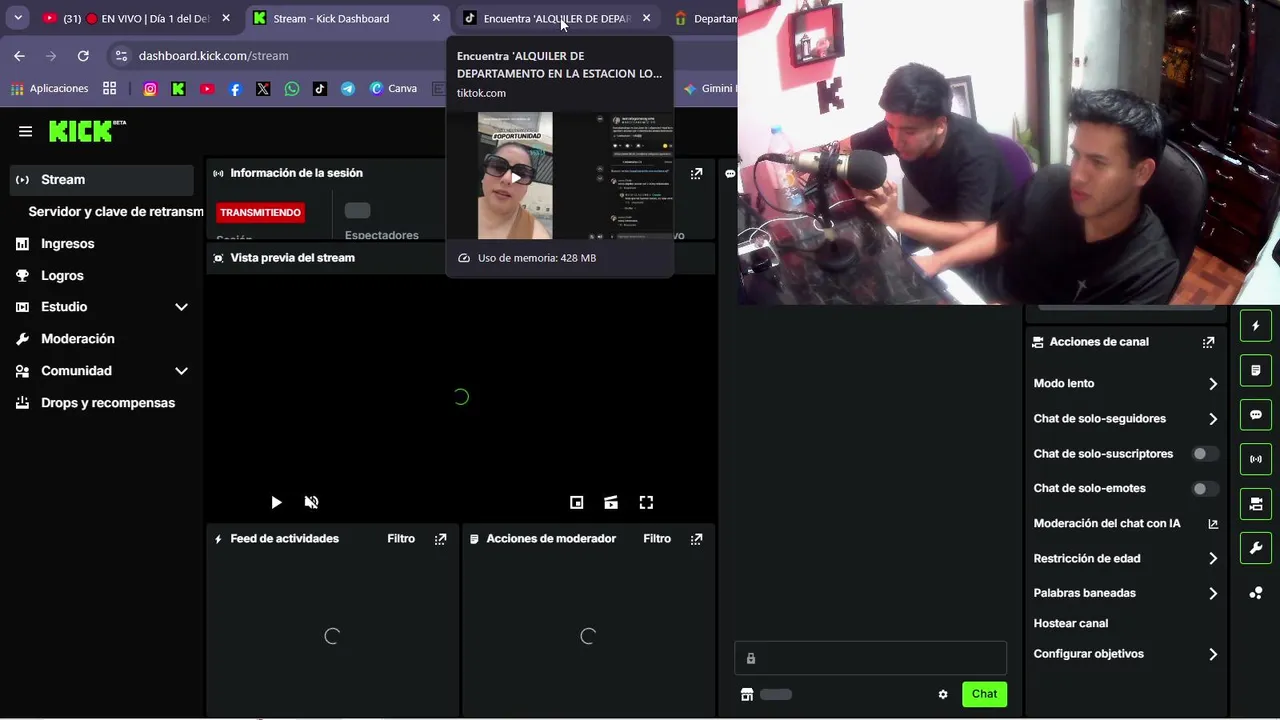Select Stream in the sidebar

102,180
